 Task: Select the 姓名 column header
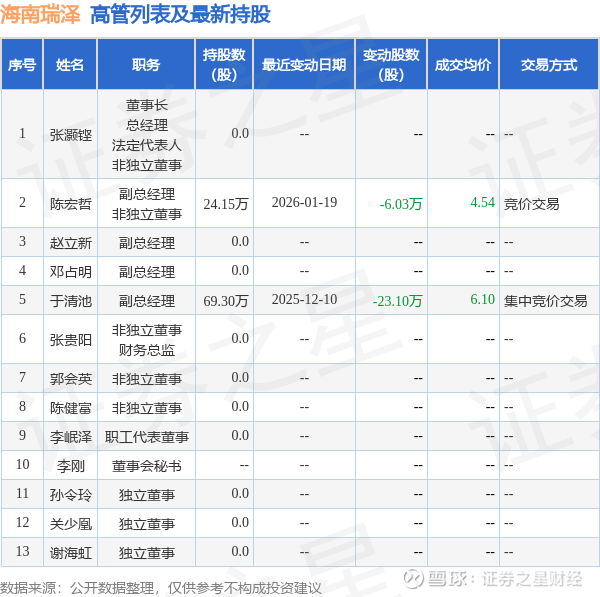pos(70,65)
